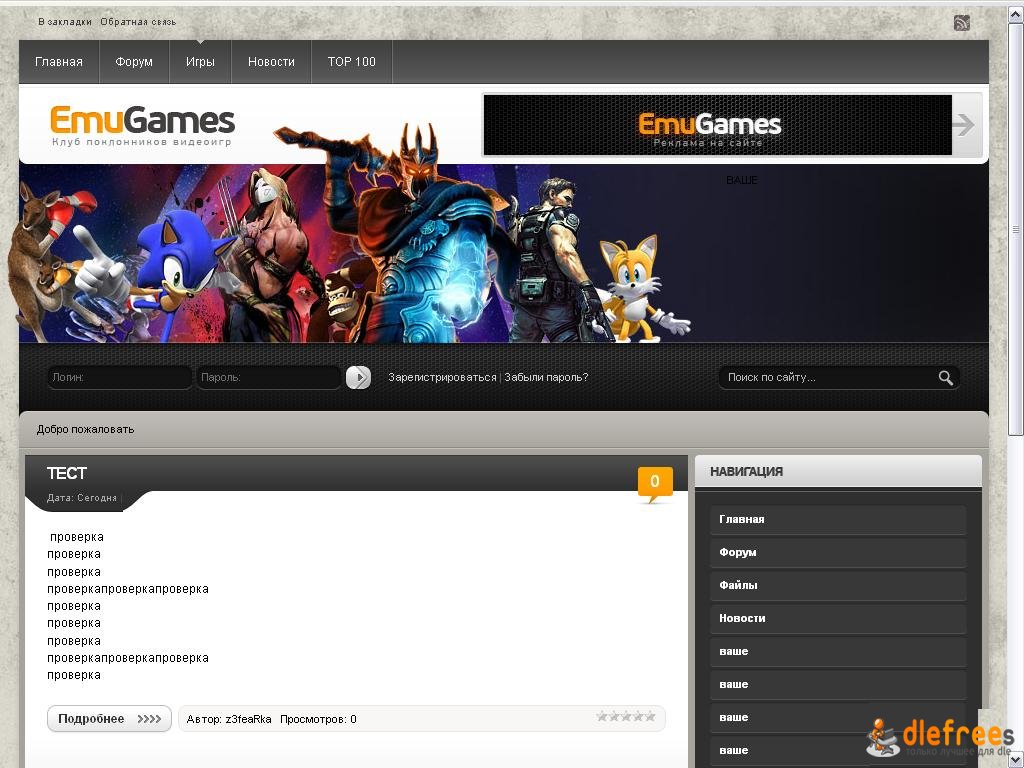Click the search magnifying glass icon

coord(945,377)
